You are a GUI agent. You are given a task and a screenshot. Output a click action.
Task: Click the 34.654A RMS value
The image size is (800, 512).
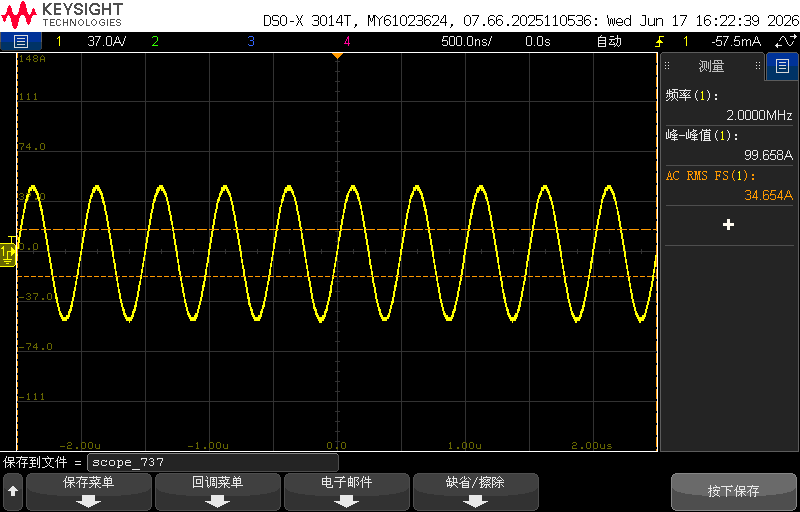click(768, 195)
